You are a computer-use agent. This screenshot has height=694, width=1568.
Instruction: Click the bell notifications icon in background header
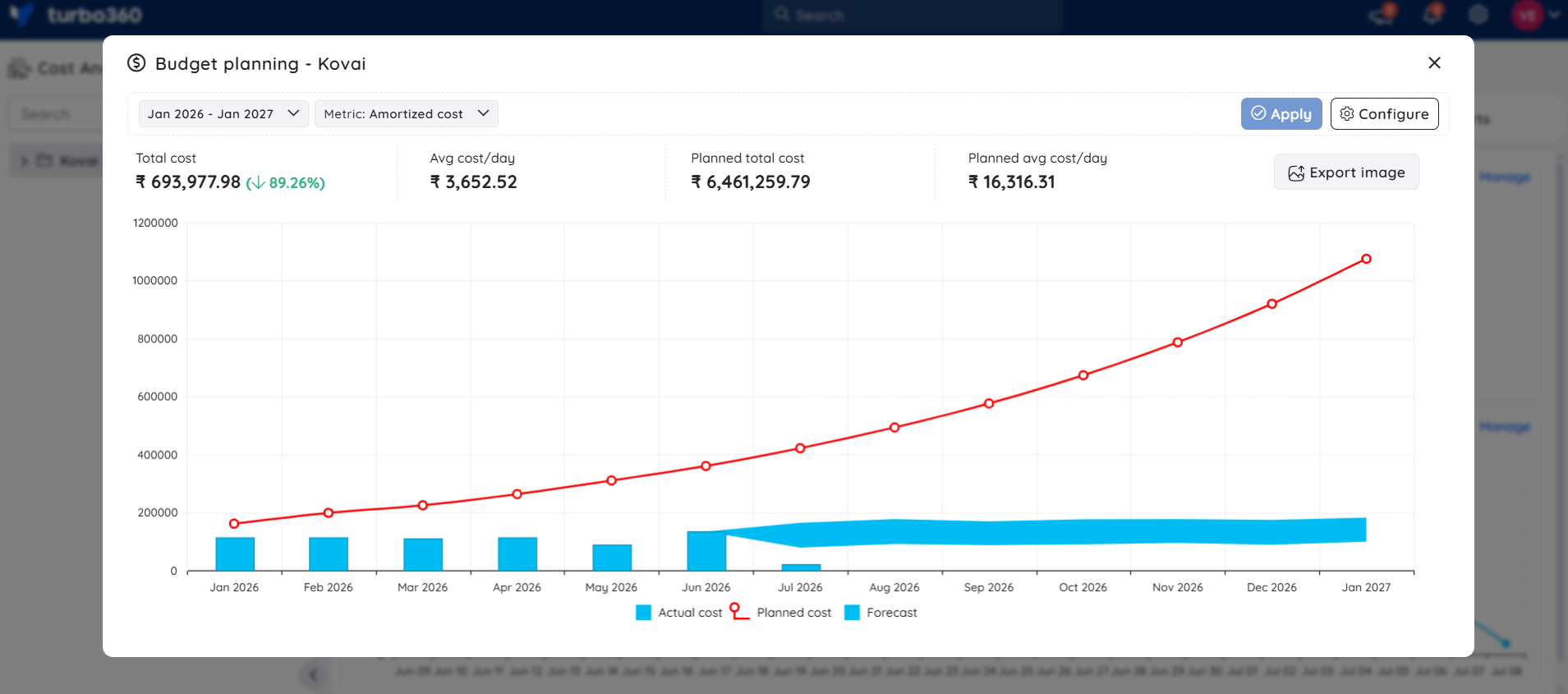(1433, 14)
